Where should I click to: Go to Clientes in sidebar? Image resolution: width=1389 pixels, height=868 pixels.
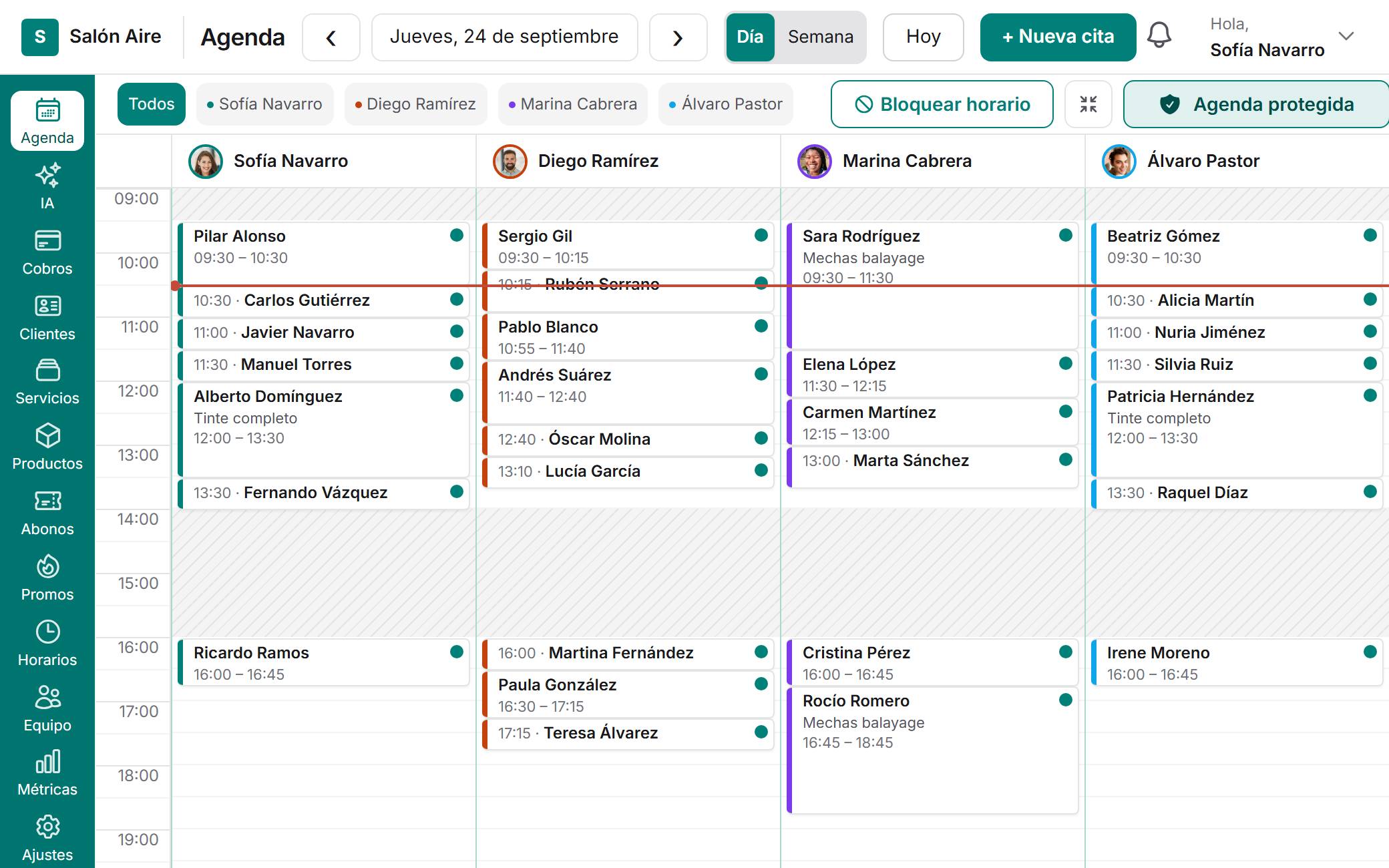tap(47, 317)
